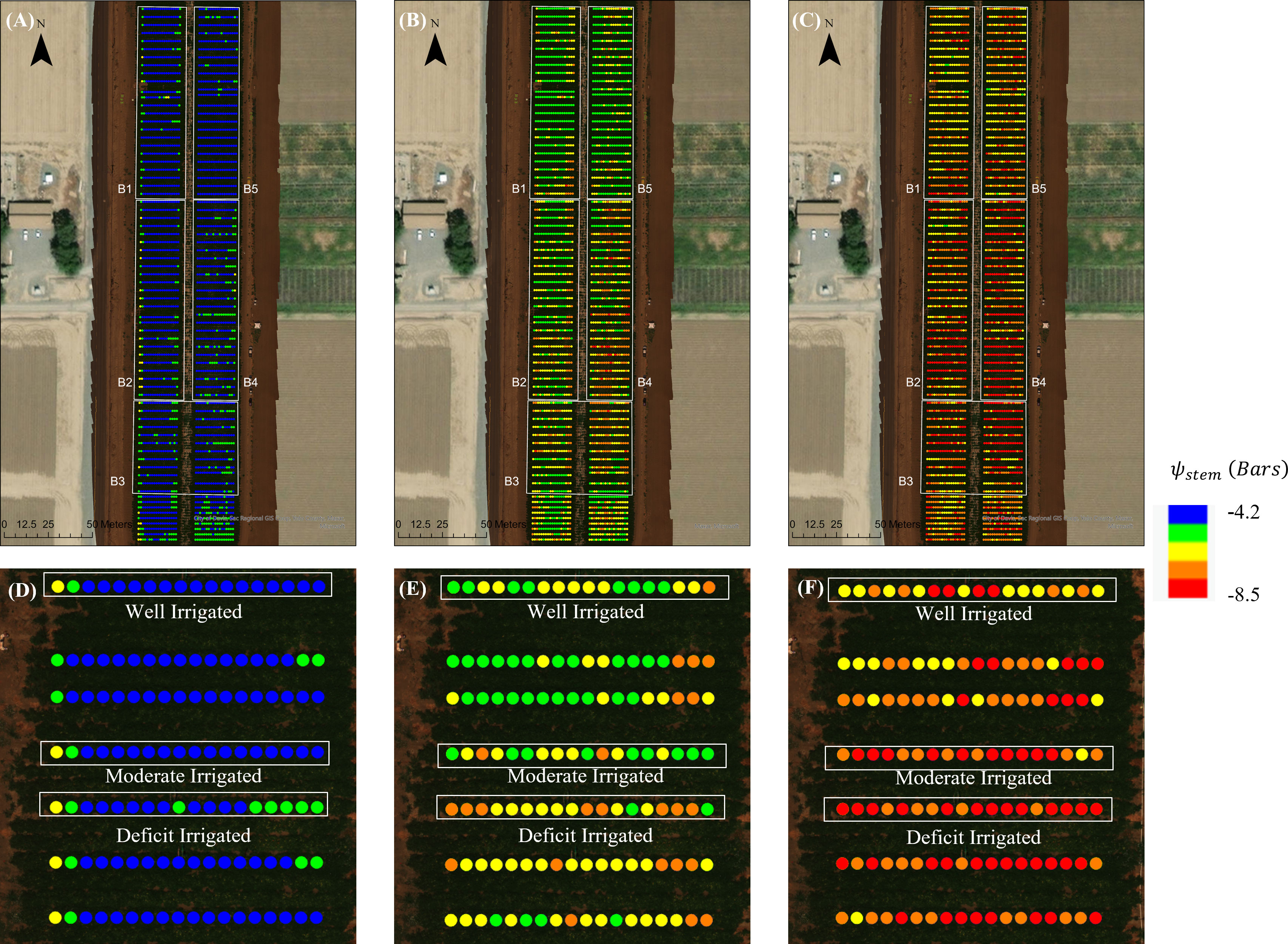Click 'Deficit Irrigated' label in panel D
Viewport: 1288px width, 944px height.
click(x=183, y=836)
